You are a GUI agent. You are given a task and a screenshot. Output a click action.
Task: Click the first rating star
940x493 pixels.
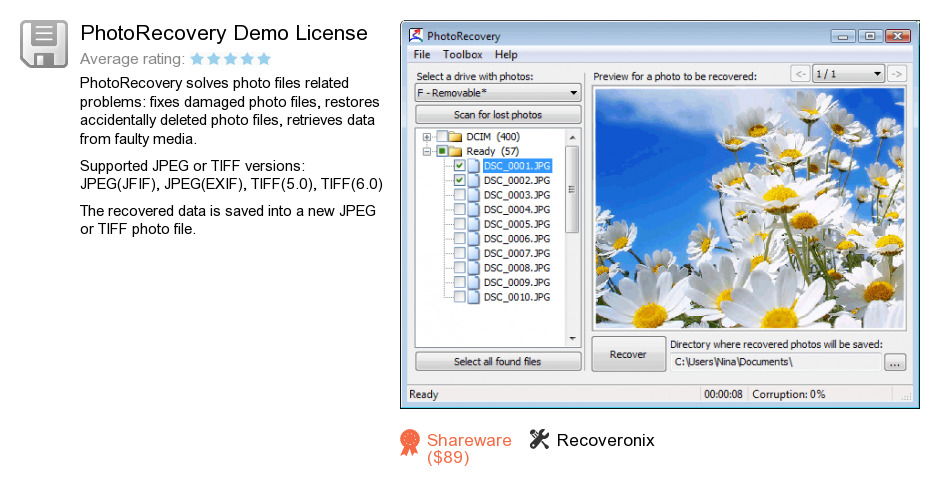coord(197,59)
